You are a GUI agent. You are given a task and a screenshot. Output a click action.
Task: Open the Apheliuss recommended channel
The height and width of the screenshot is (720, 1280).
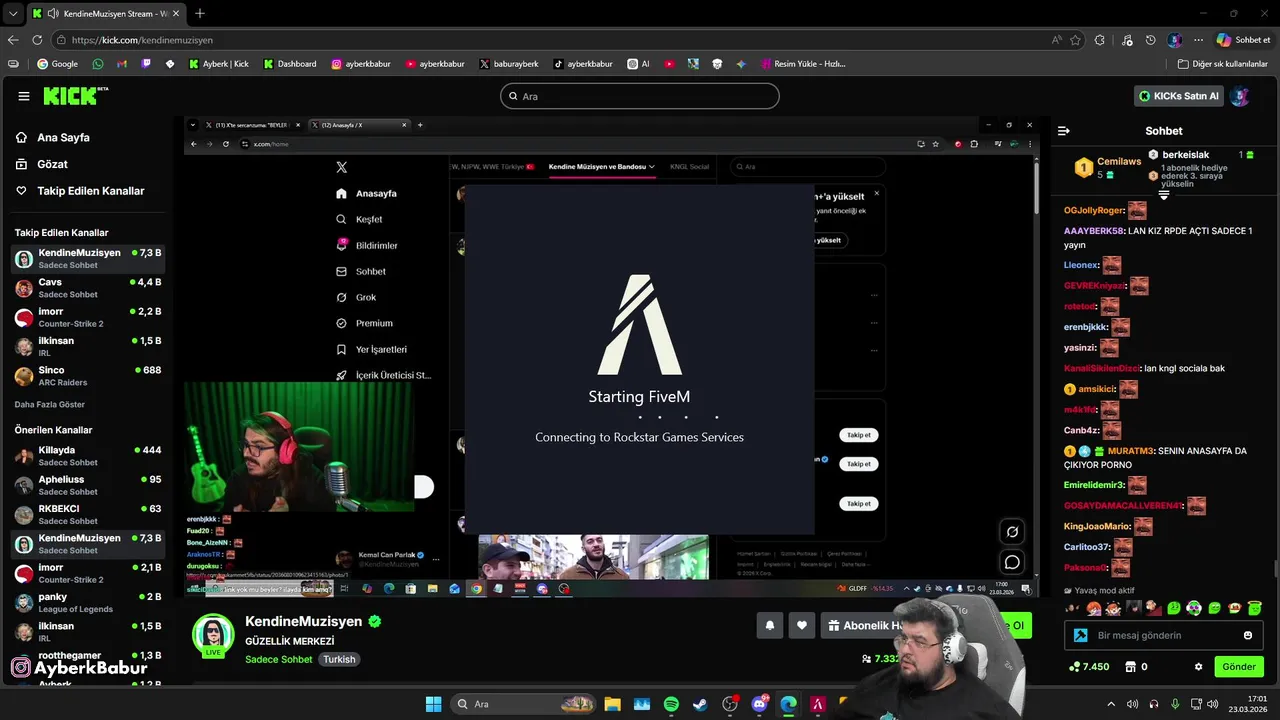coord(88,485)
